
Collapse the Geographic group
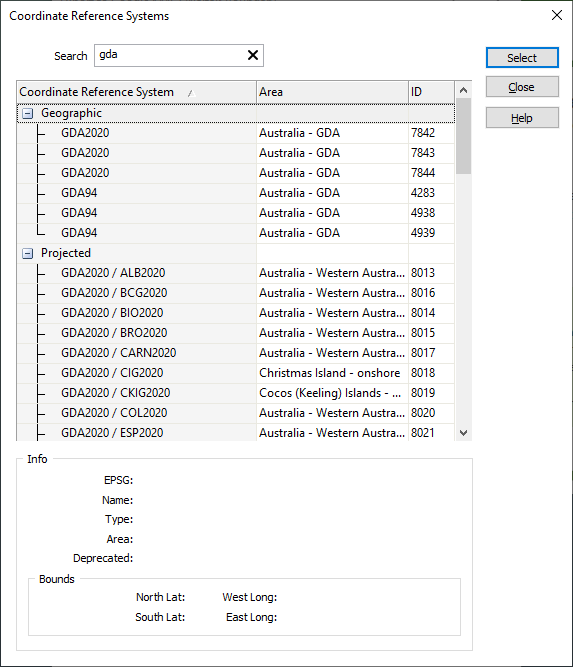tap(28, 114)
